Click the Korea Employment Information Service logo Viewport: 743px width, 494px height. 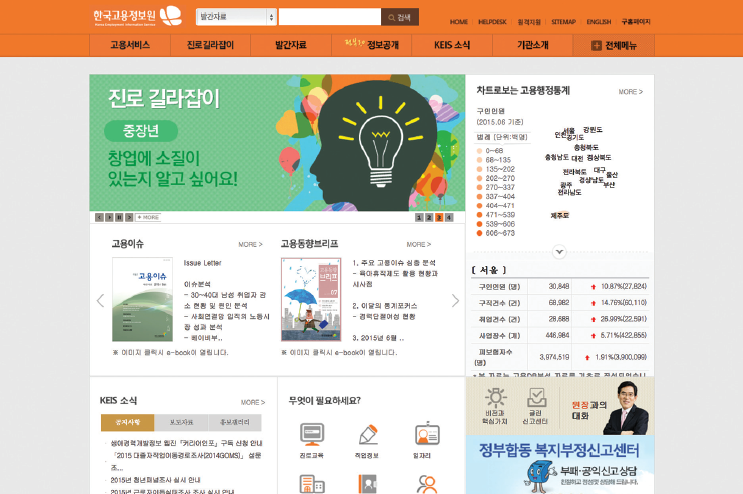(x=136, y=17)
